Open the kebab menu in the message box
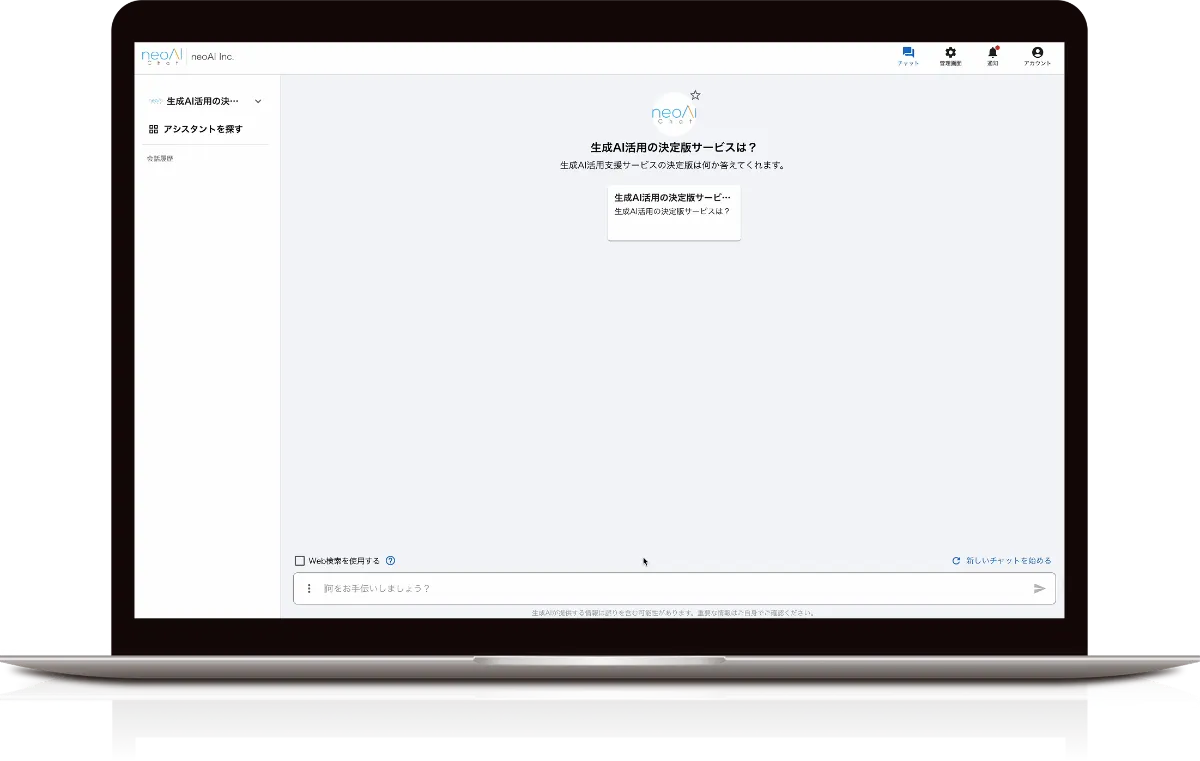This screenshot has width=1200, height=761. click(x=308, y=588)
